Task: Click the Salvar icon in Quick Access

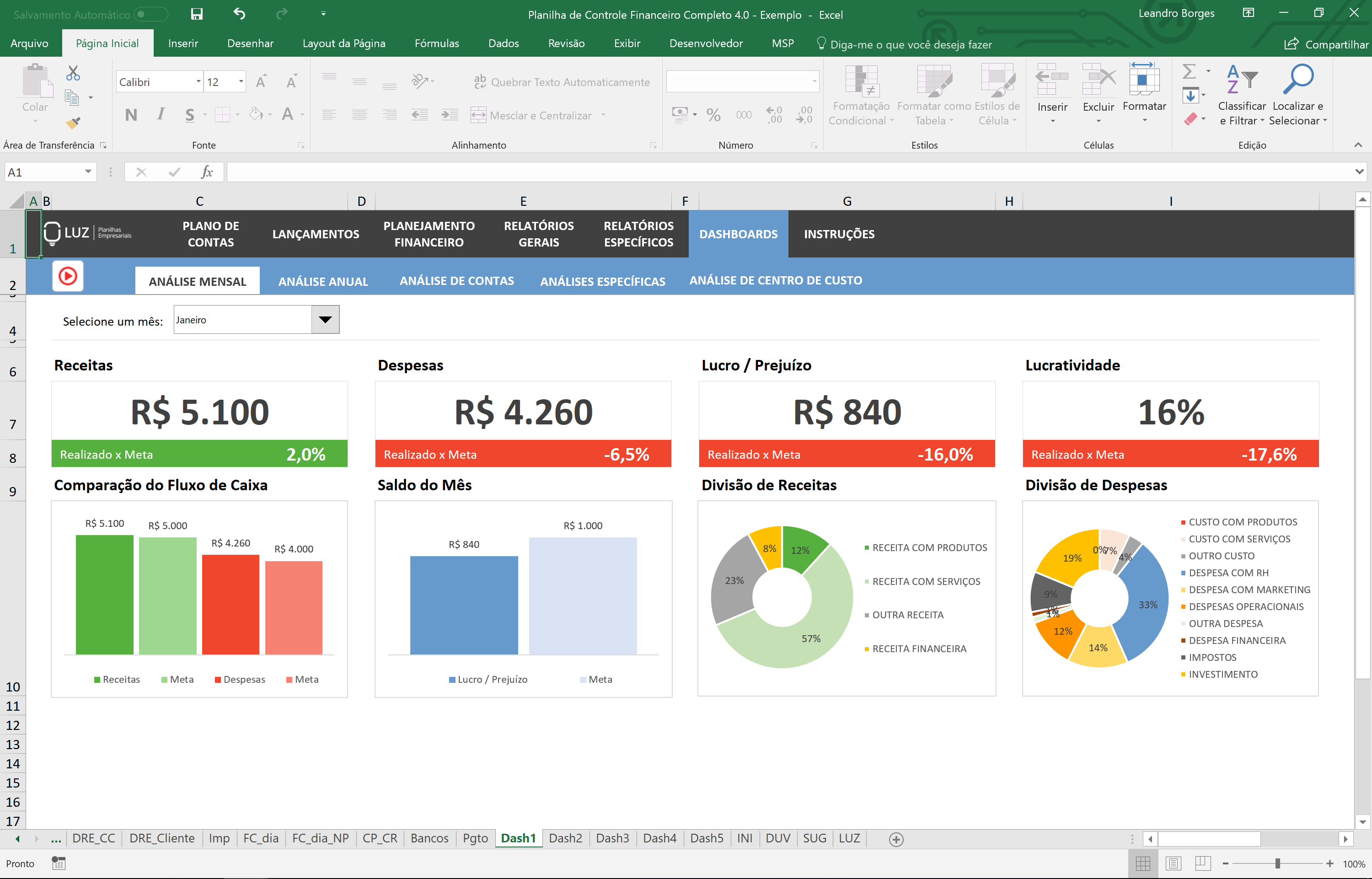Action: (196, 14)
